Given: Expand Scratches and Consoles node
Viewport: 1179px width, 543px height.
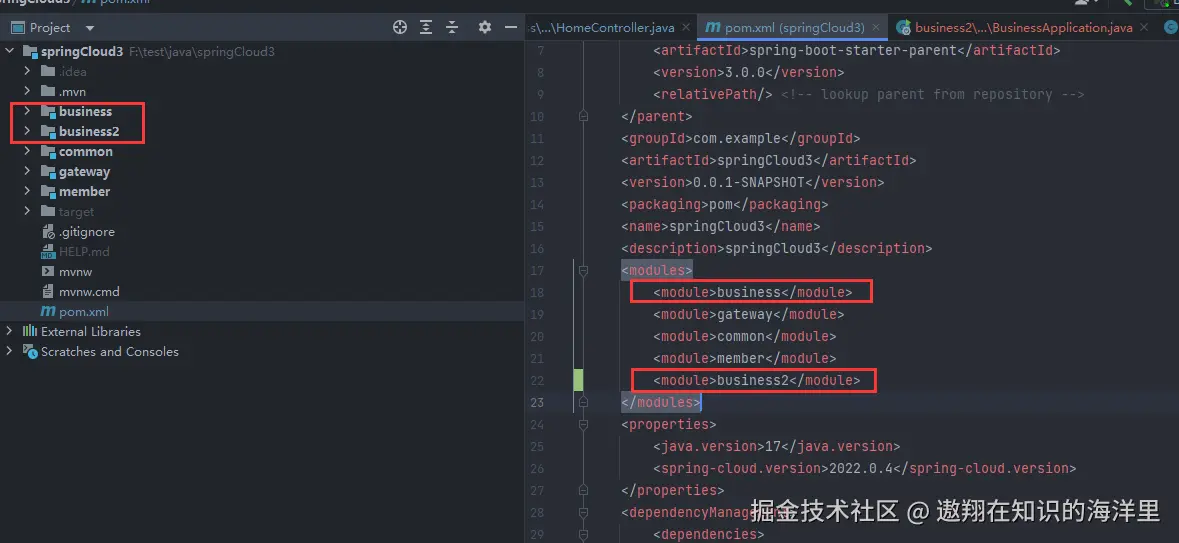Looking at the screenshot, I should point(10,351).
